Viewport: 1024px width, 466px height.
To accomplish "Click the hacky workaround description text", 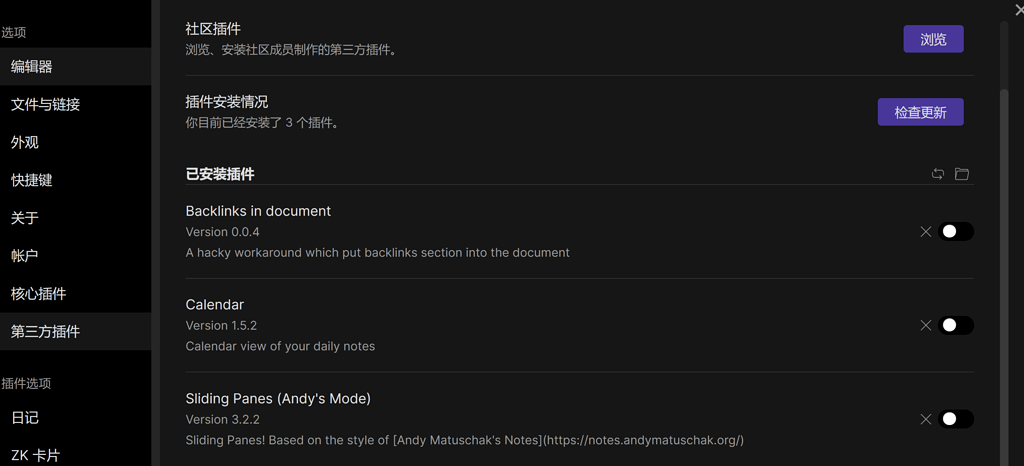I will [x=377, y=253].
